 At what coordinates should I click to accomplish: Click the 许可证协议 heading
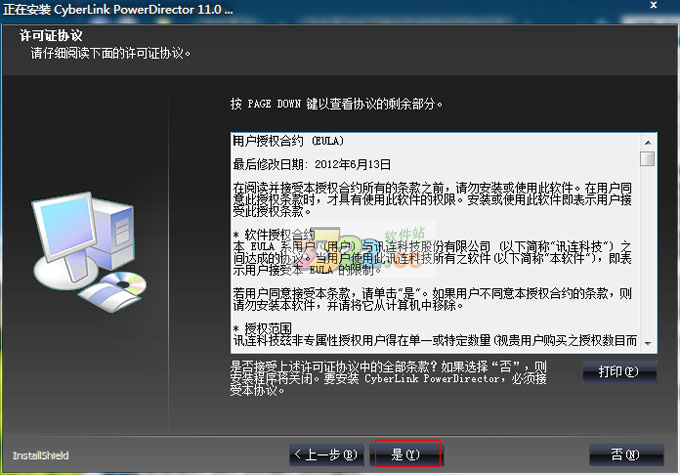[51, 35]
